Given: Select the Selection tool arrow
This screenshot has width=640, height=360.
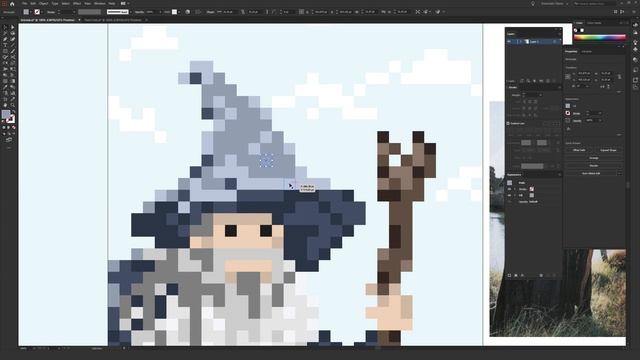Looking at the screenshot, I should (5, 27).
